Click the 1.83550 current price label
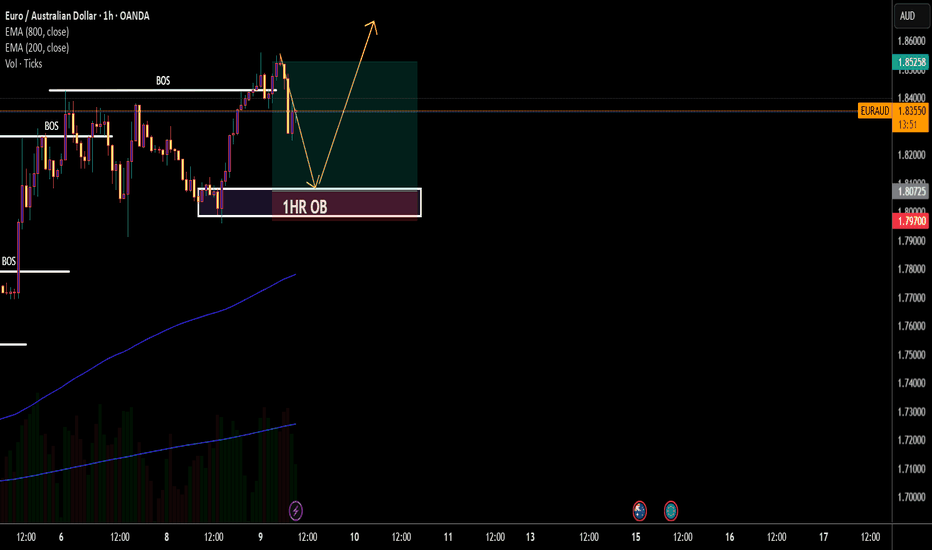 (911, 111)
